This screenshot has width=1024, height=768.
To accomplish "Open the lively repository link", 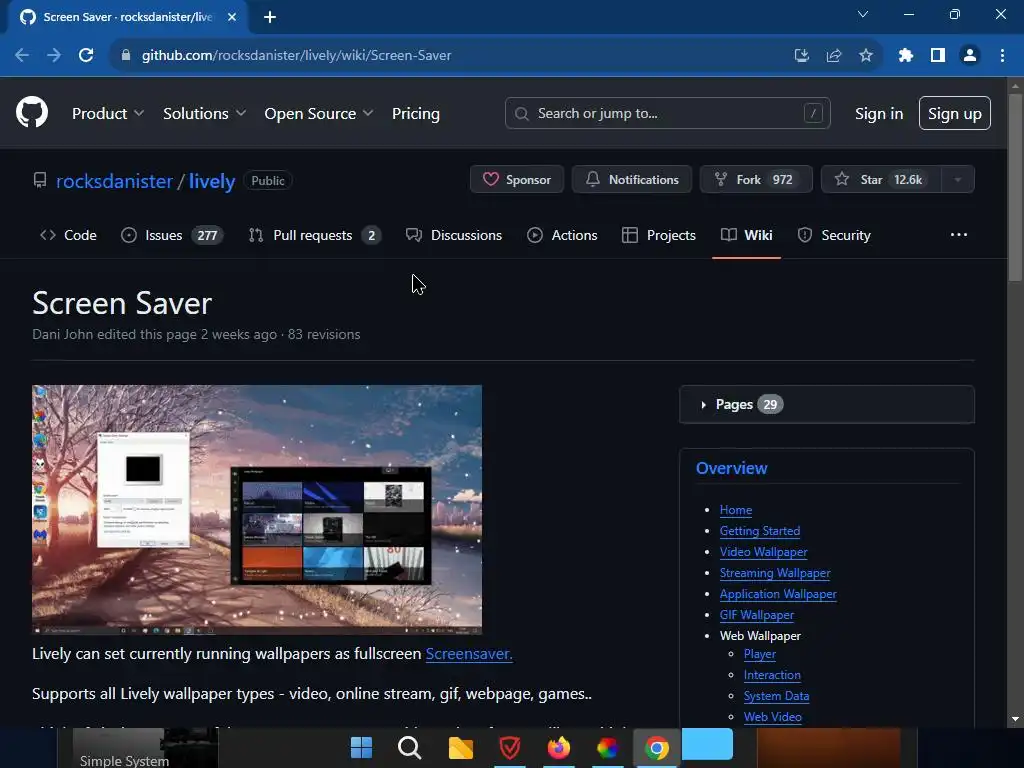I will (x=212, y=181).
